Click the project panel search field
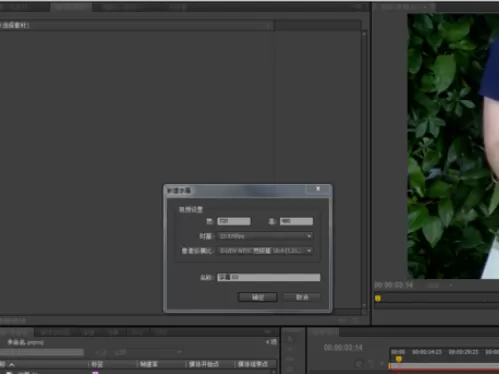Screen dimensions: 499x374 (x=42, y=352)
